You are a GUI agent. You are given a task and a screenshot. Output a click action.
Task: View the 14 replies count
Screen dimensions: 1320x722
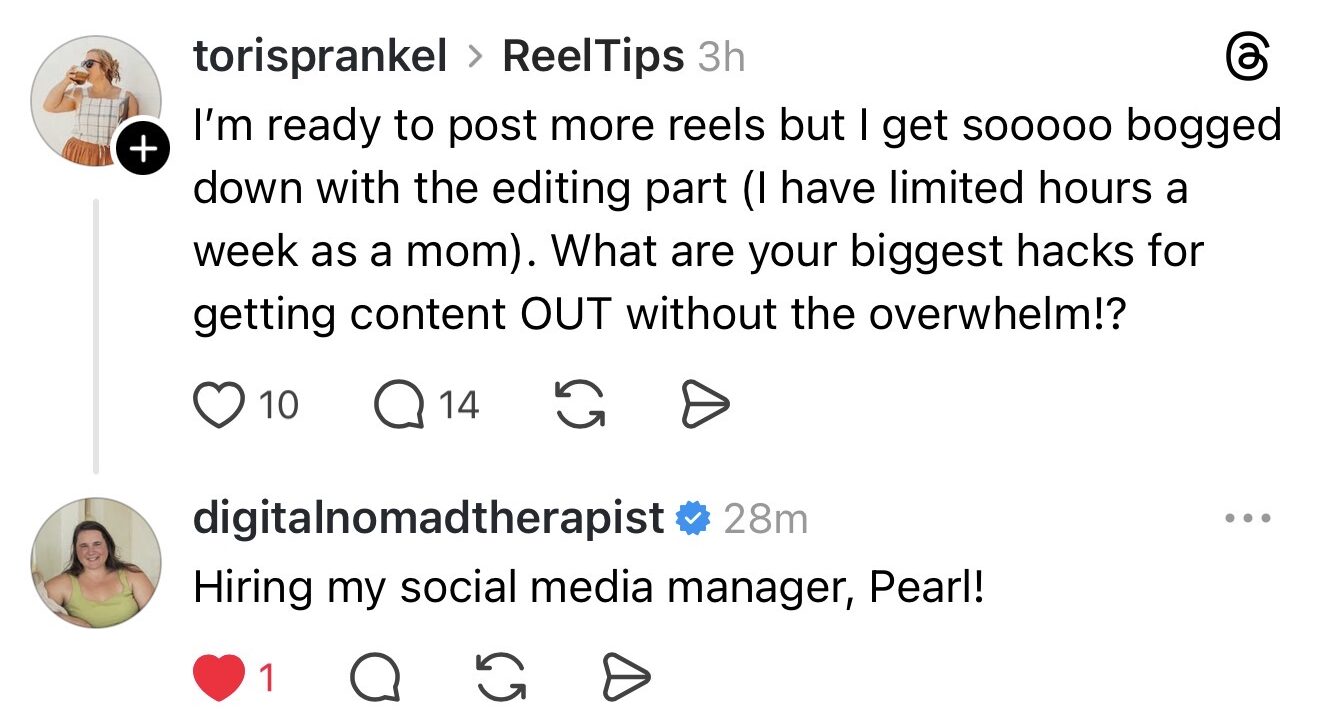458,406
